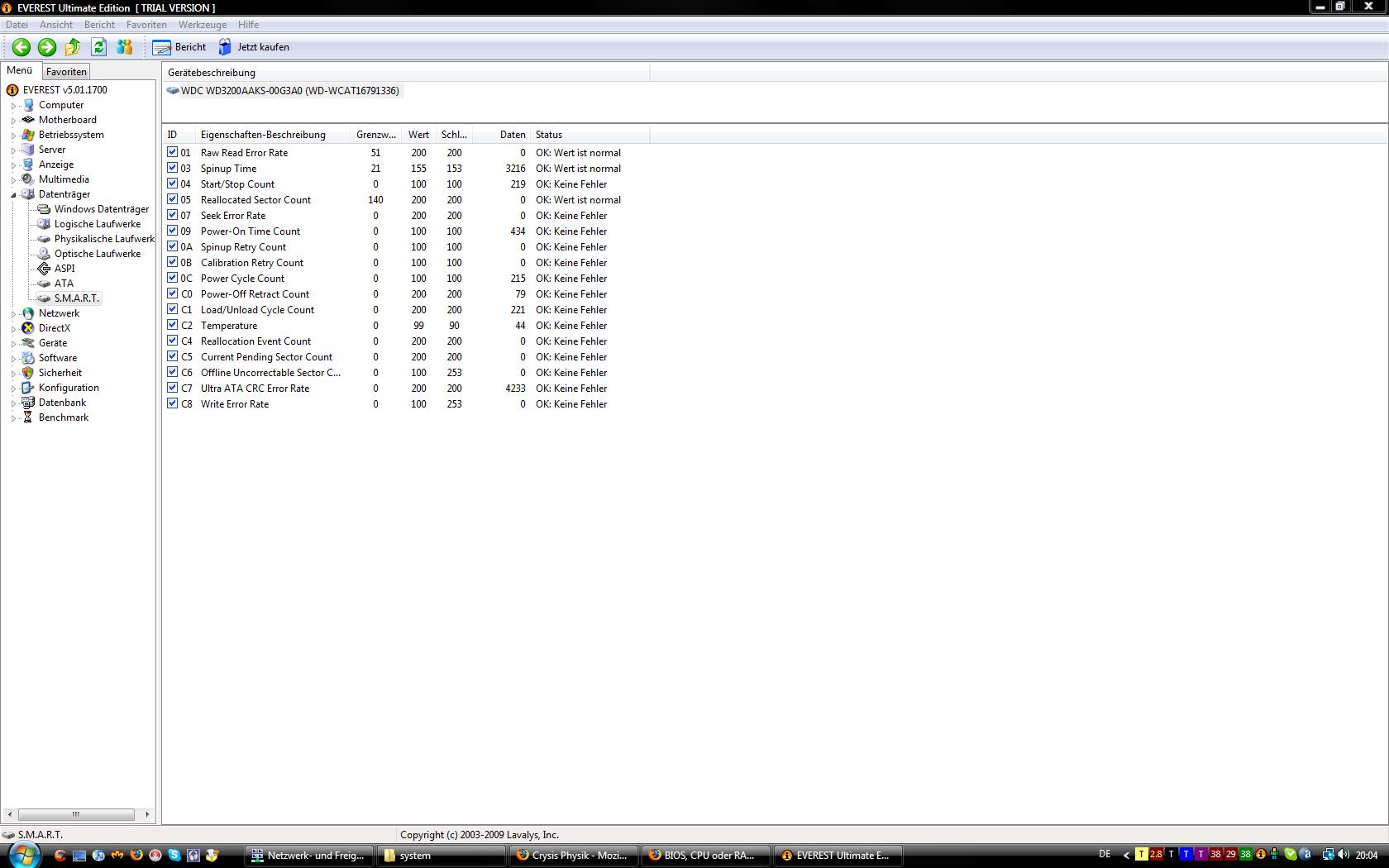Uncheck the Power-On Time Count checkbox
This screenshot has height=868, width=1389.
point(172,231)
